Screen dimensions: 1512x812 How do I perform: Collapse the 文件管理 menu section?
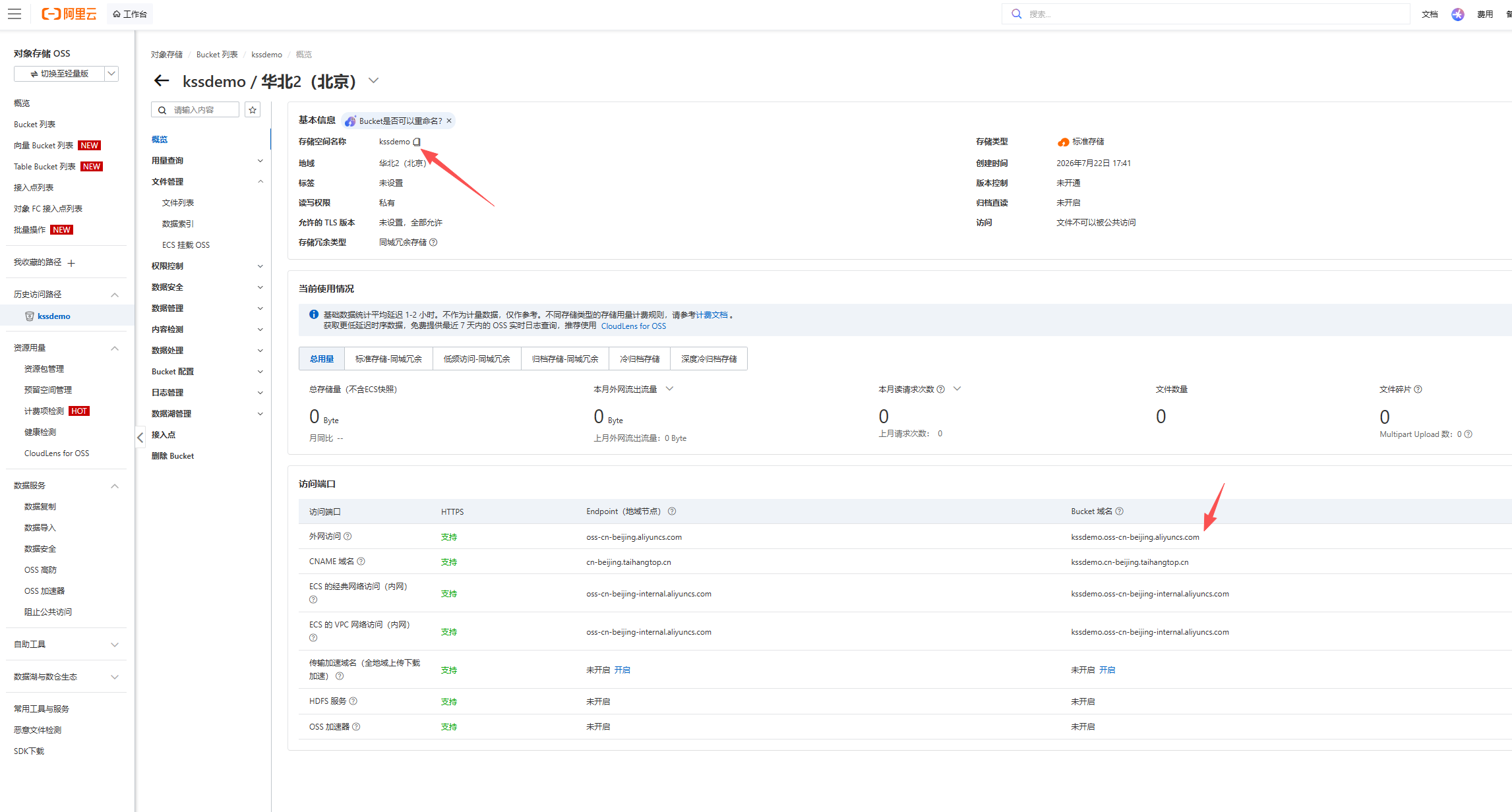click(260, 182)
